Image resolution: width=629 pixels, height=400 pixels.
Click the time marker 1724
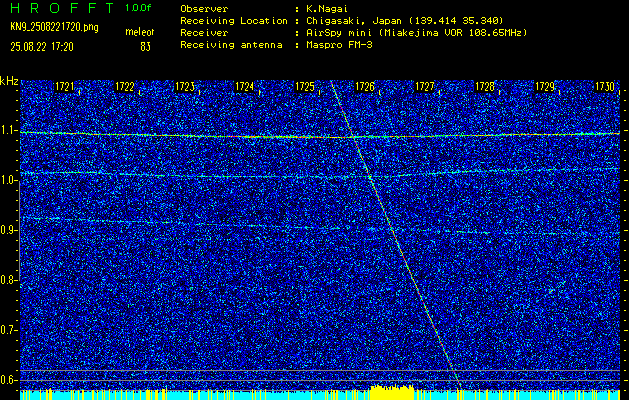click(x=244, y=87)
